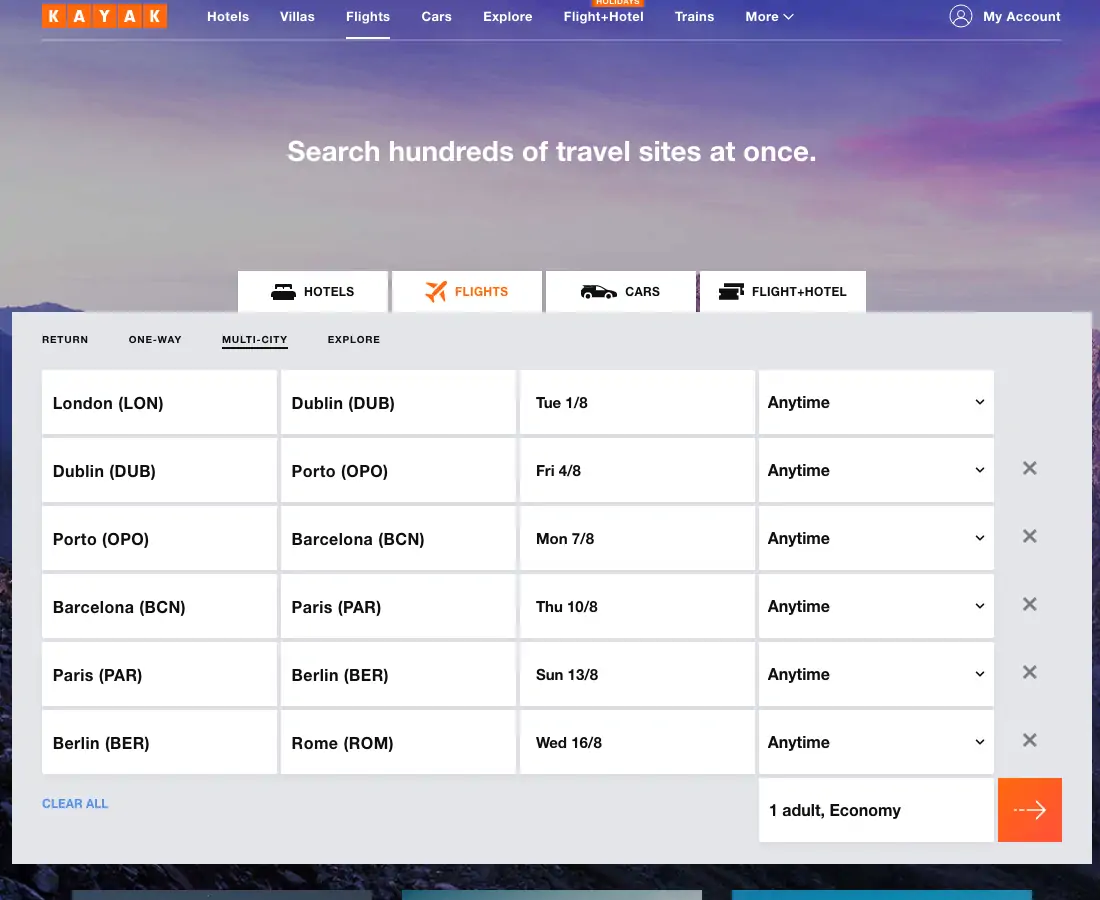The width and height of the screenshot is (1100, 900).
Task: Click the My Account text link
Action: coord(1021,17)
